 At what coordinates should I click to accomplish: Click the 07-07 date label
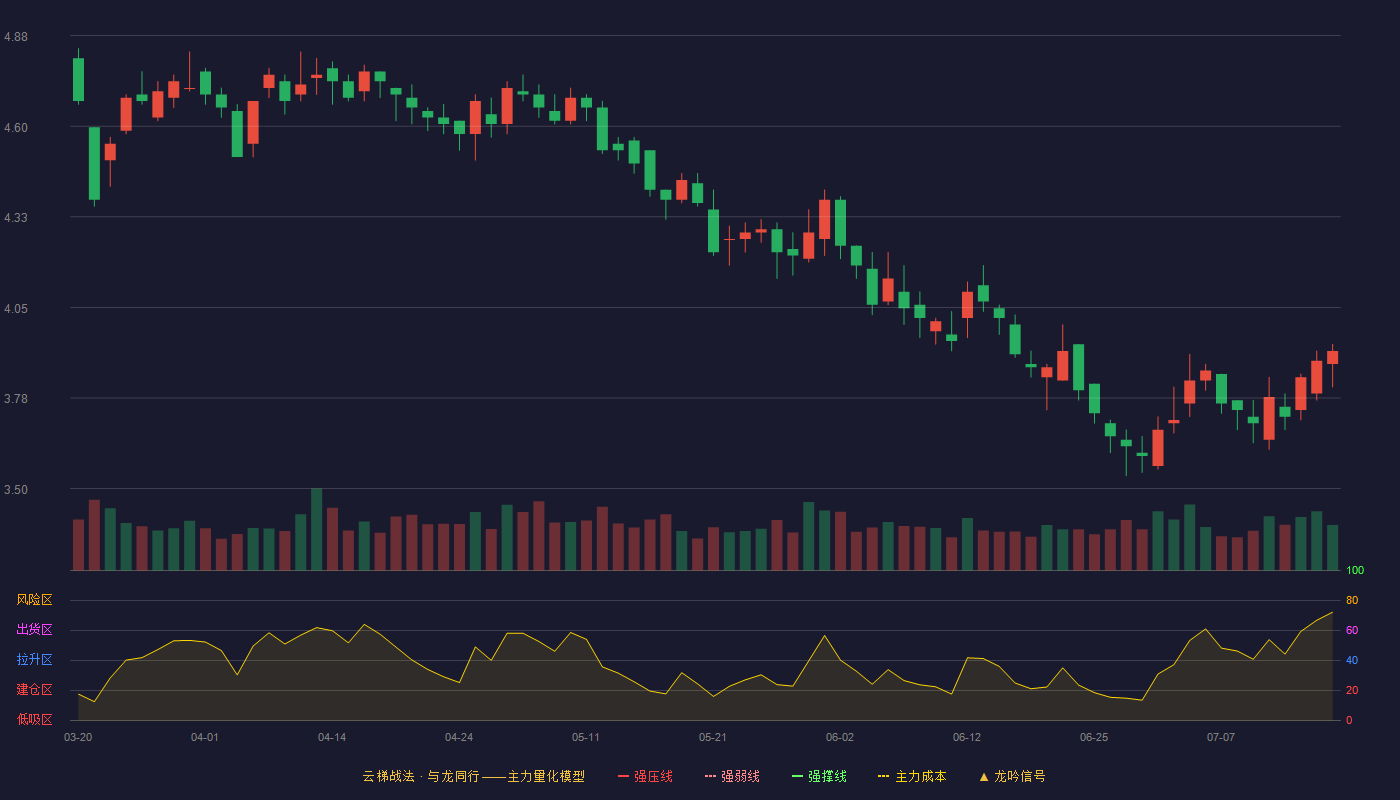click(x=1221, y=737)
